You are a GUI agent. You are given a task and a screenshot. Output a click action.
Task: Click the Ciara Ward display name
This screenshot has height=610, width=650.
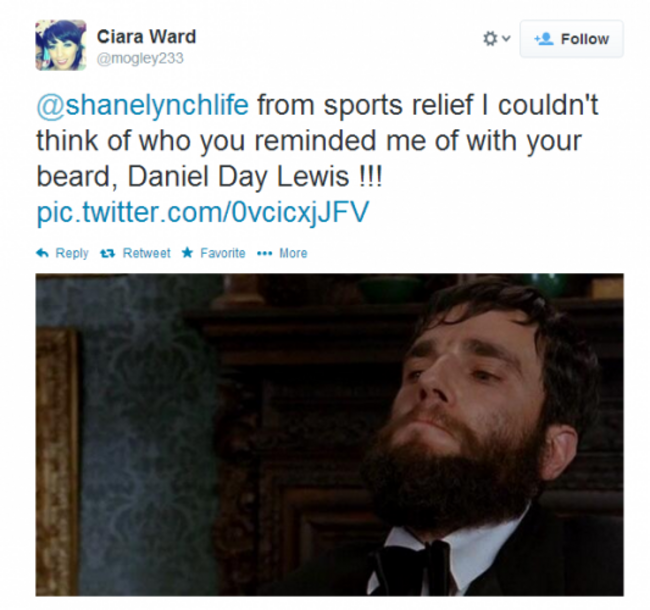146,37
